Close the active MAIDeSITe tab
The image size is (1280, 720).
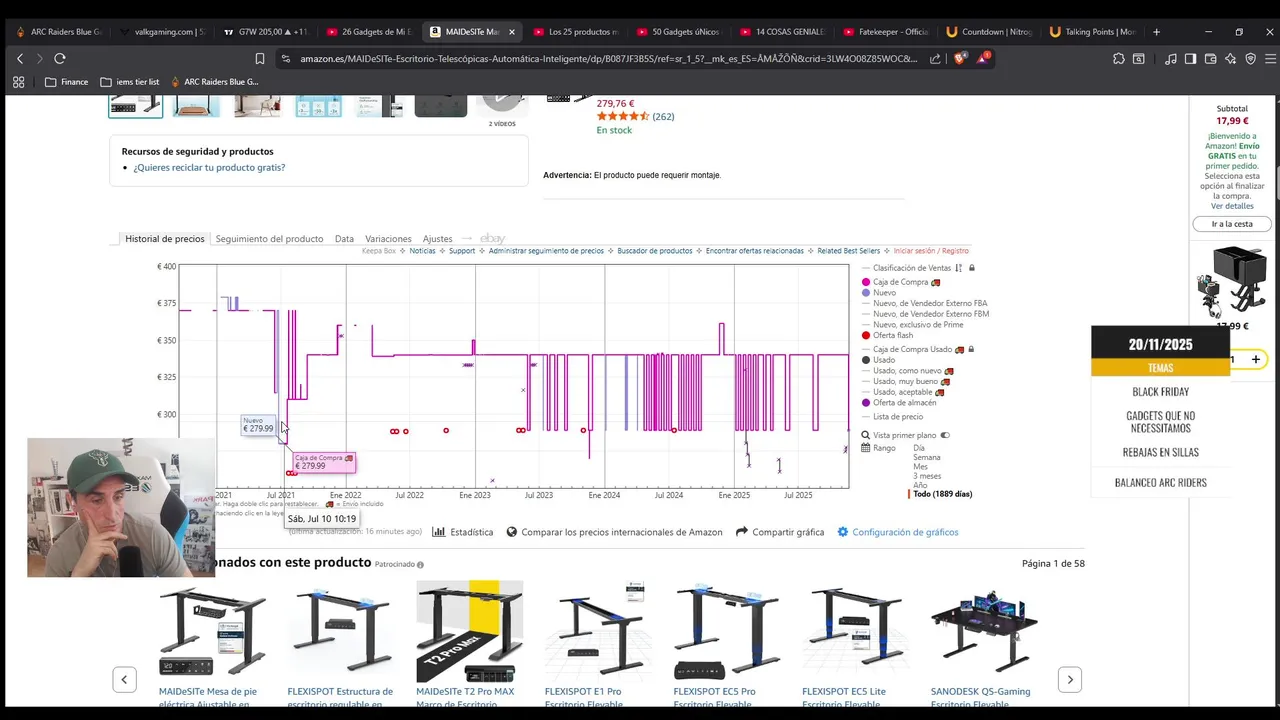[x=512, y=32]
